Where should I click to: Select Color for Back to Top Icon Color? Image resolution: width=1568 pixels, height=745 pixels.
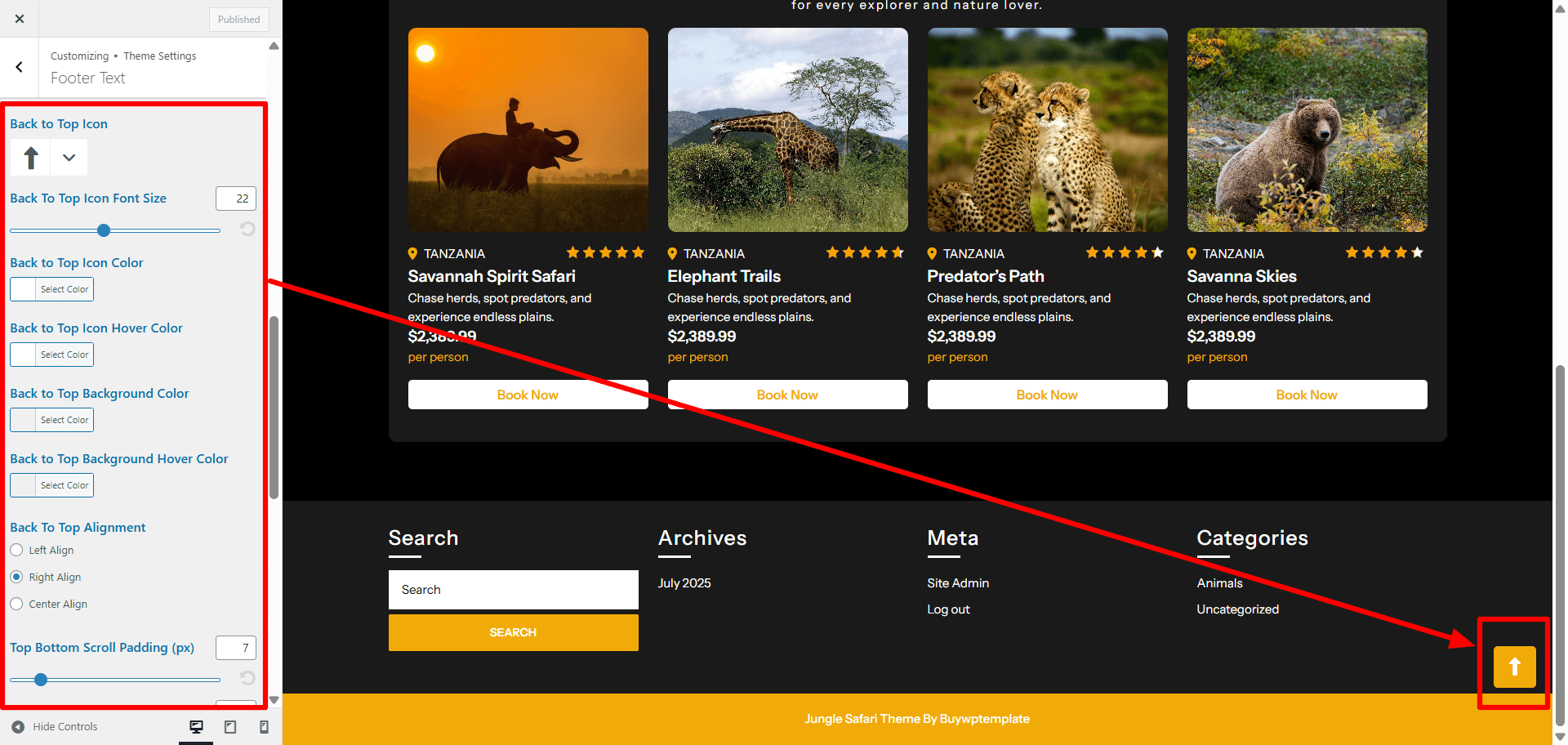(x=52, y=289)
